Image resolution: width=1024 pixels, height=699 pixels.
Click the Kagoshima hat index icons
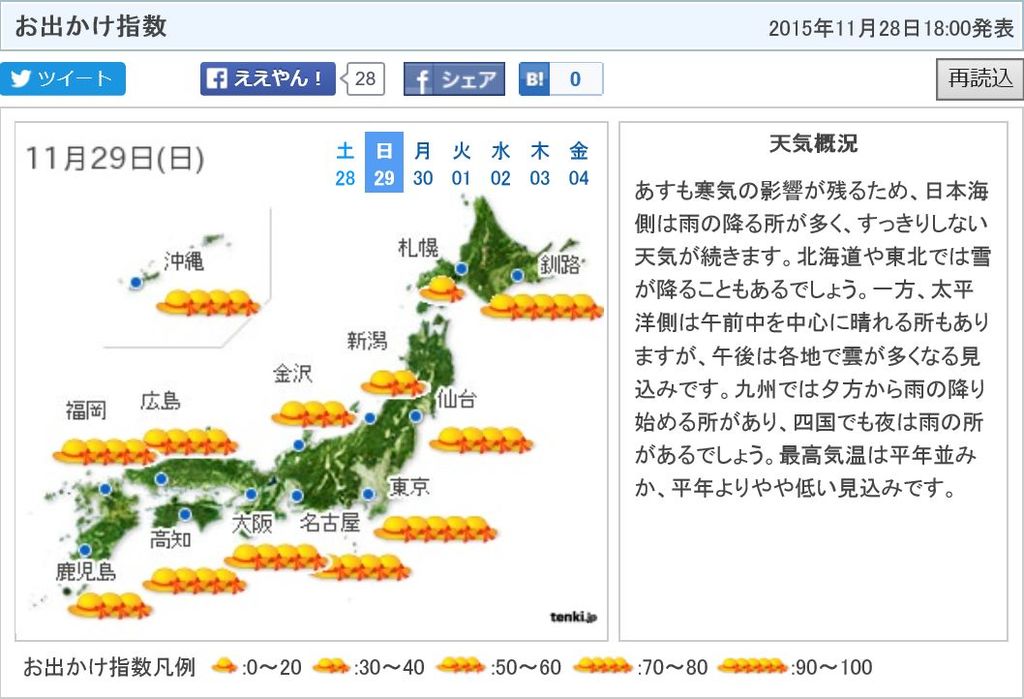click(109, 604)
